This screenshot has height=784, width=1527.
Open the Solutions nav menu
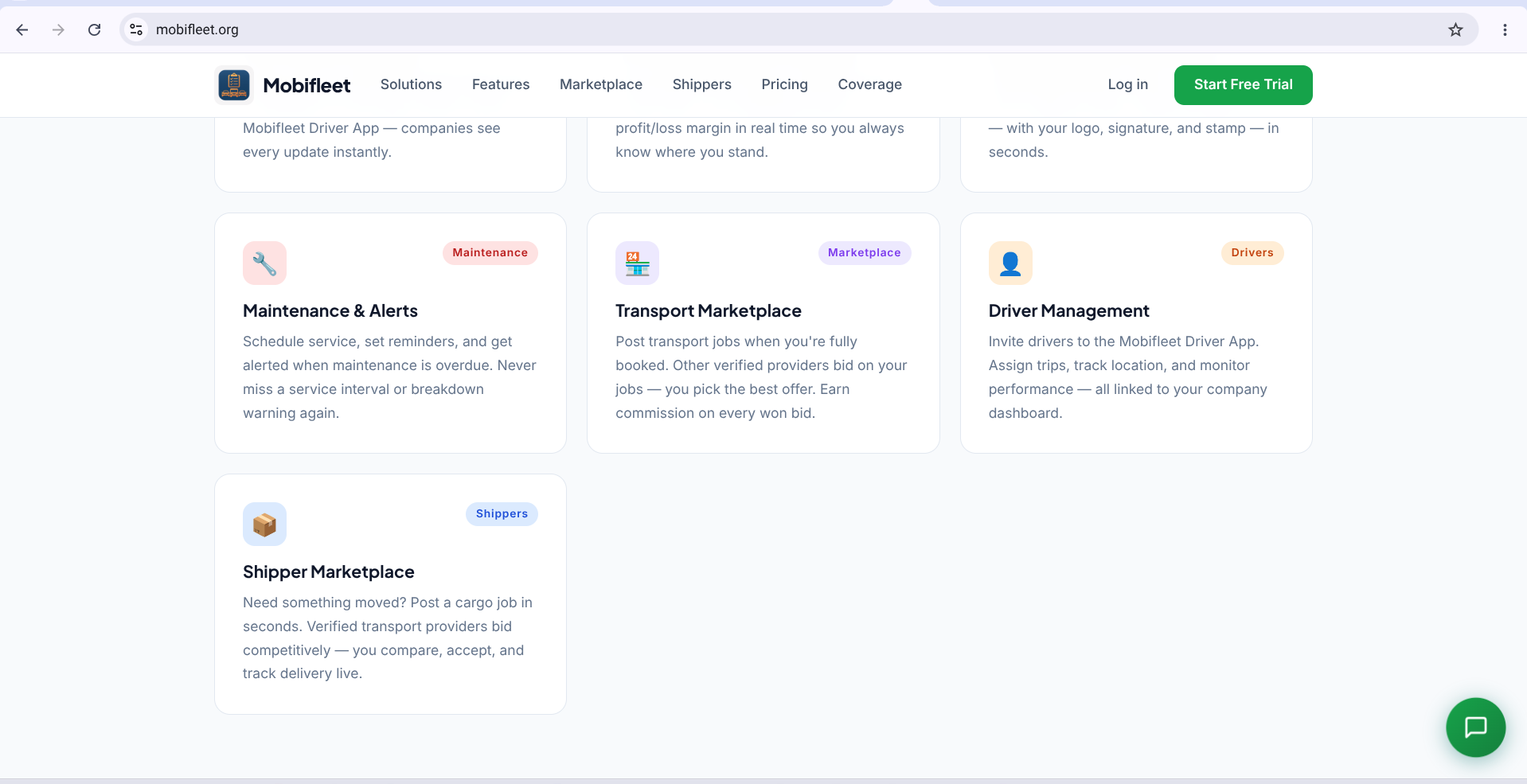click(411, 84)
